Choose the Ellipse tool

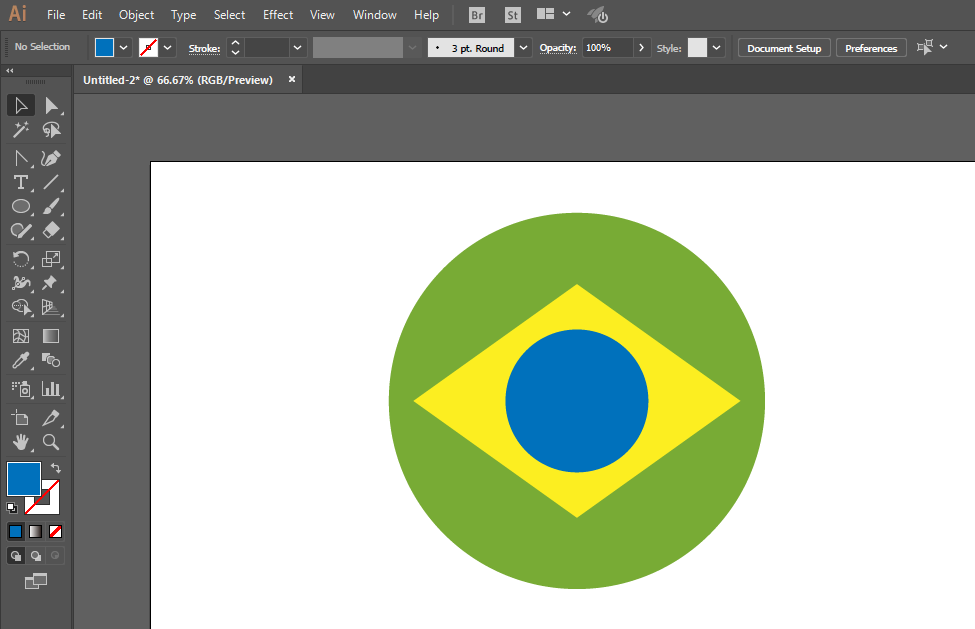click(21, 206)
